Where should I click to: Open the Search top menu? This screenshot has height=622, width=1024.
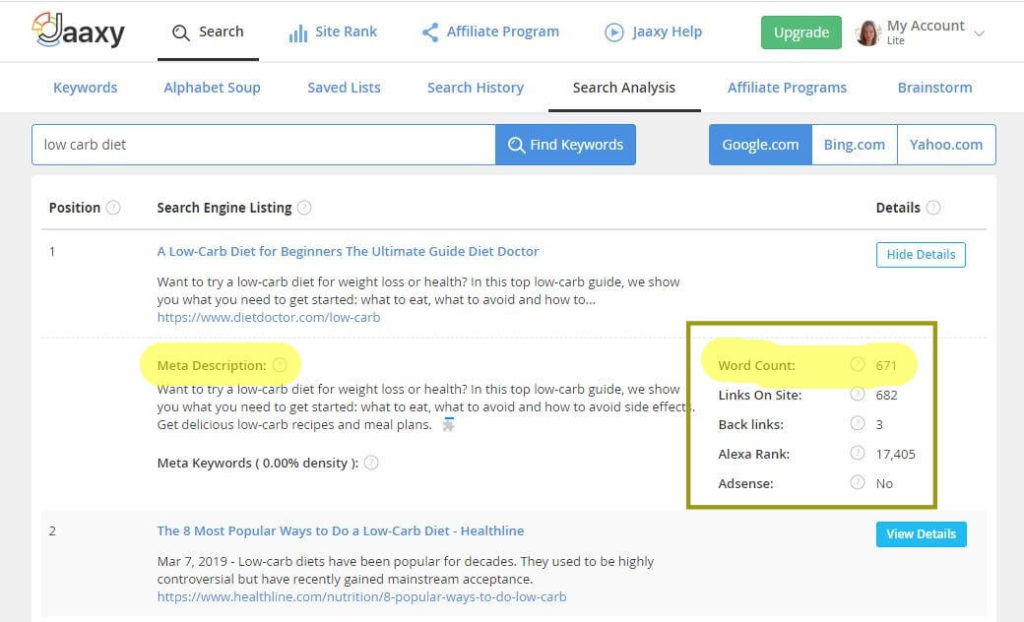click(x=208, y=31)
